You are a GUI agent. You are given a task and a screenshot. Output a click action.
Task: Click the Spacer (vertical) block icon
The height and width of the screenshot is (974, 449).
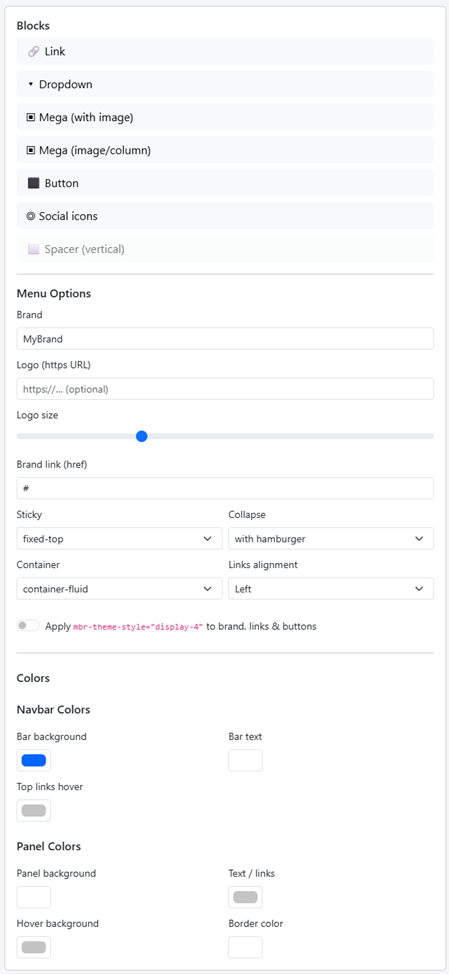(34, 249)
